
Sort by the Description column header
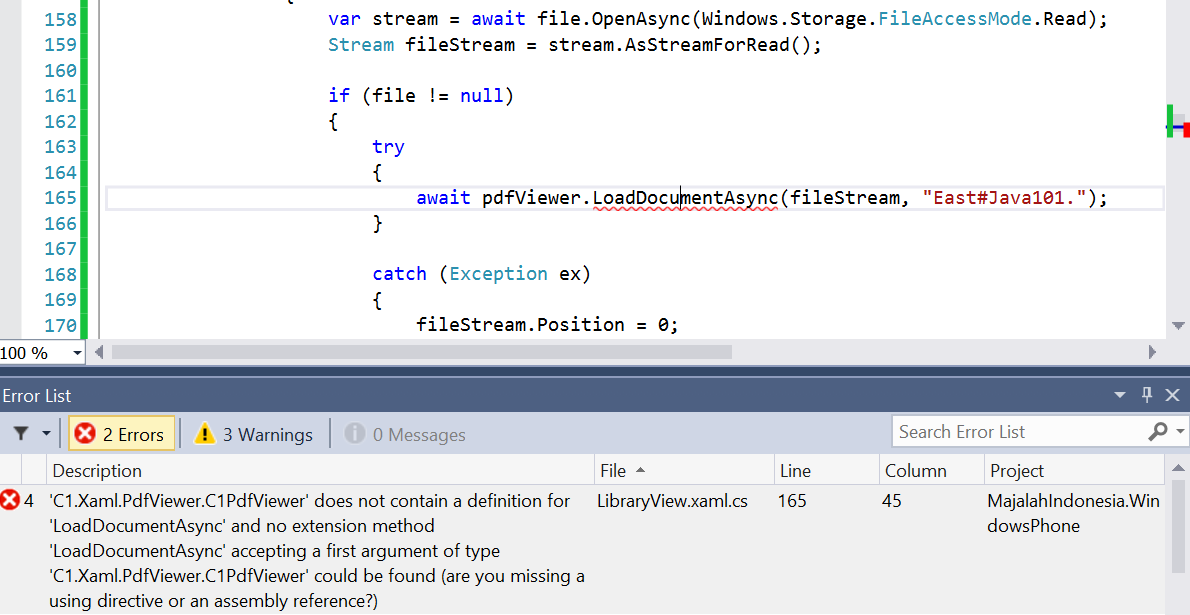coord(320,471)
